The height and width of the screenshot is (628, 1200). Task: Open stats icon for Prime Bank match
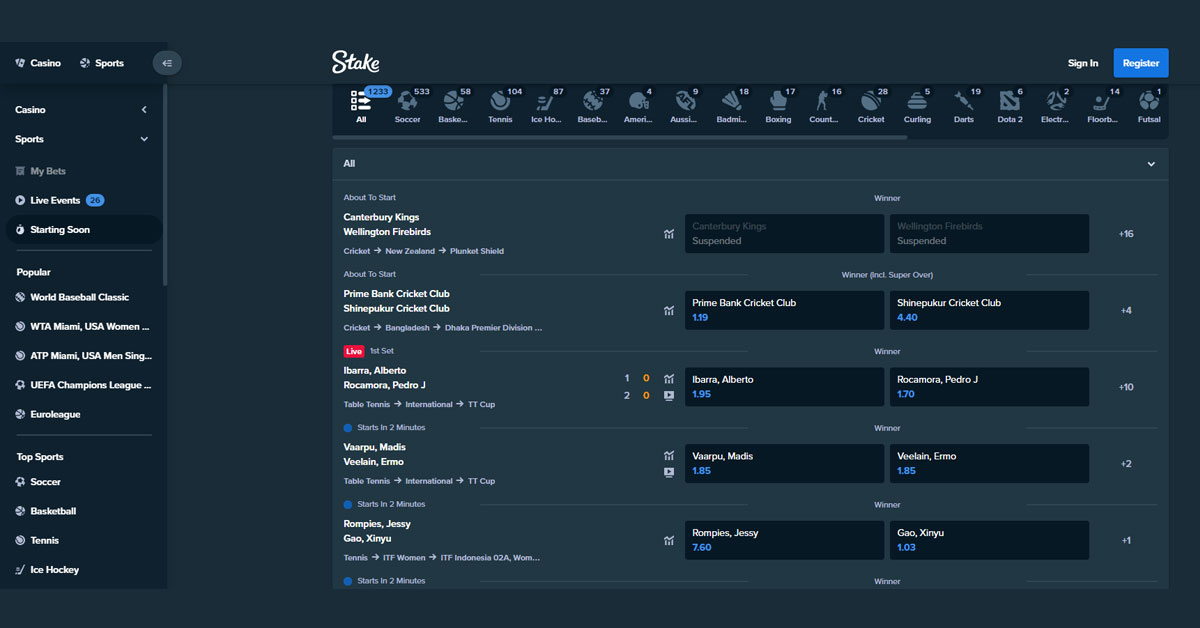click(x=668, y=311)
